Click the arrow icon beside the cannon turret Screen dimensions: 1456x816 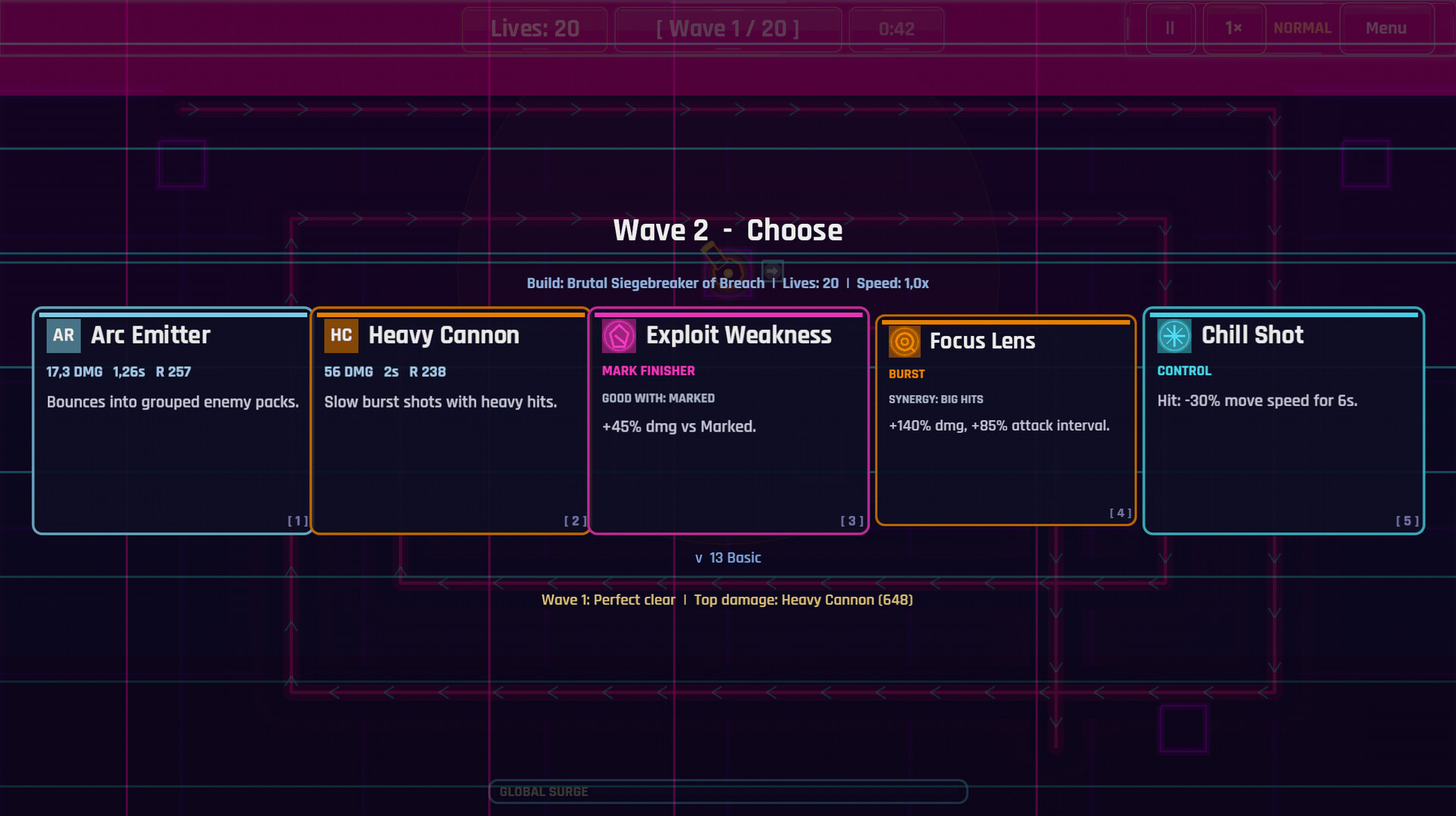[772, 271]
